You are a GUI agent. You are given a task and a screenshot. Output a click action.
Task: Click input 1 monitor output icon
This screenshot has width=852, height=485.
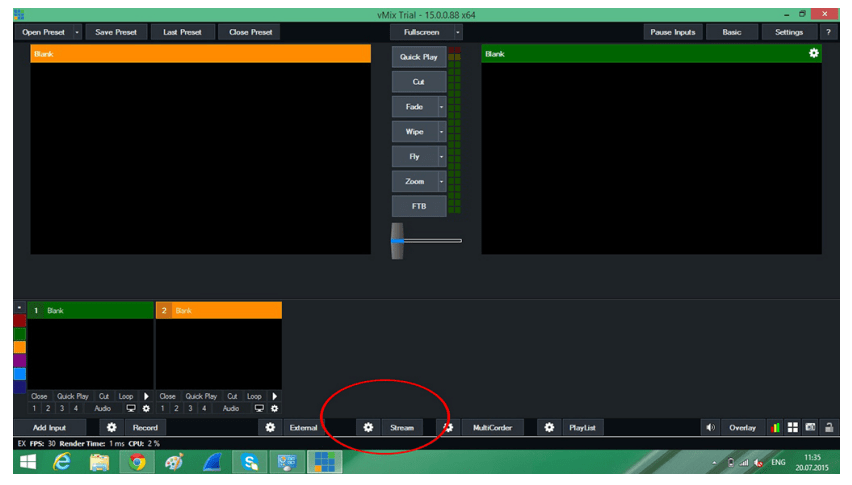[x=131, y=408]
